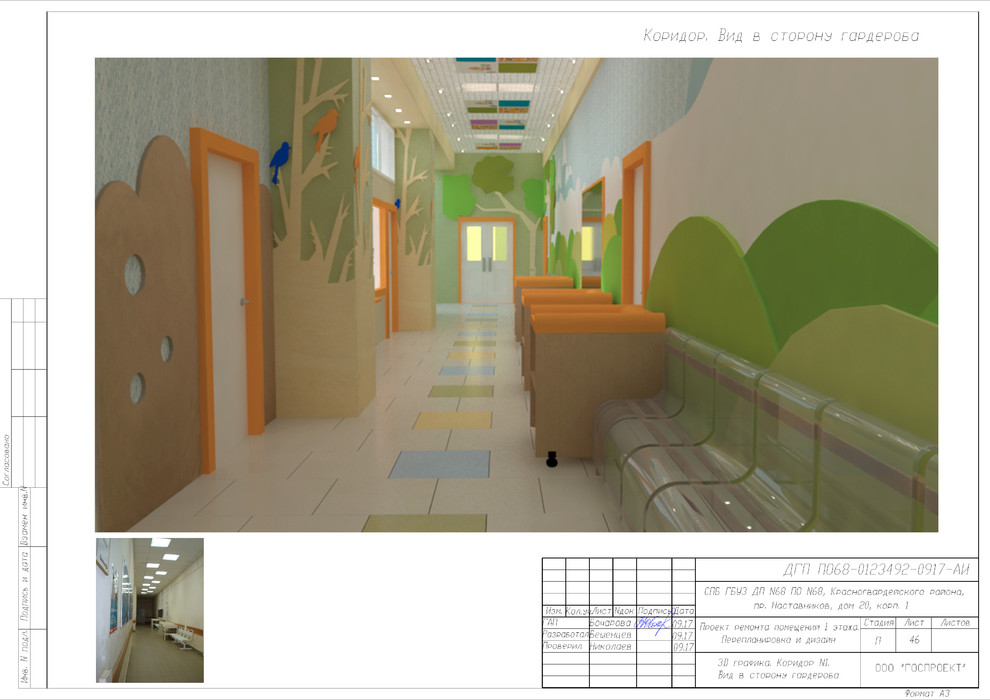Click the orange bird on the tree
The image size is (990, 700).
click(324, 127)
